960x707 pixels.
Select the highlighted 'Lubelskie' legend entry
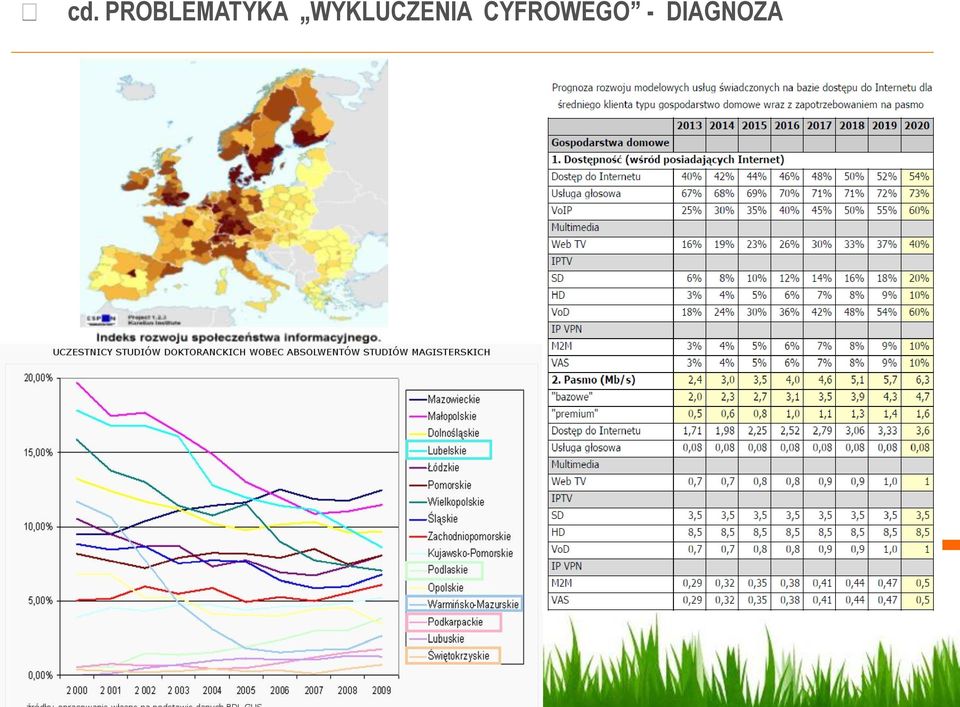coord(449,450)
